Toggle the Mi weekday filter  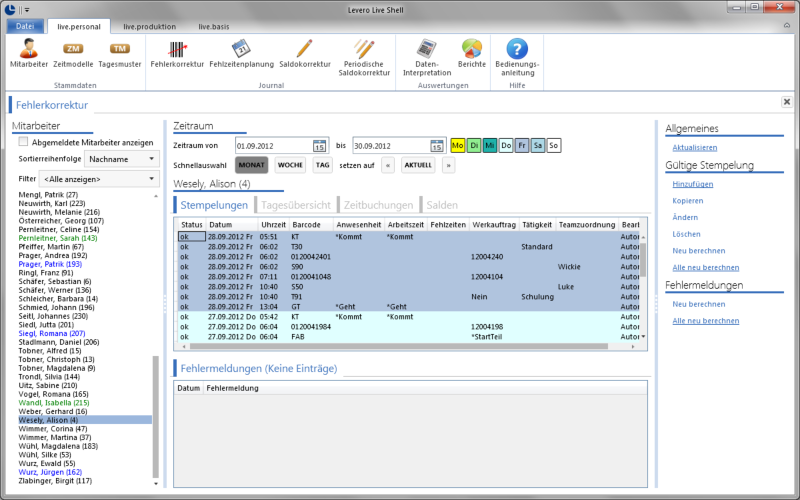point(490,145)
